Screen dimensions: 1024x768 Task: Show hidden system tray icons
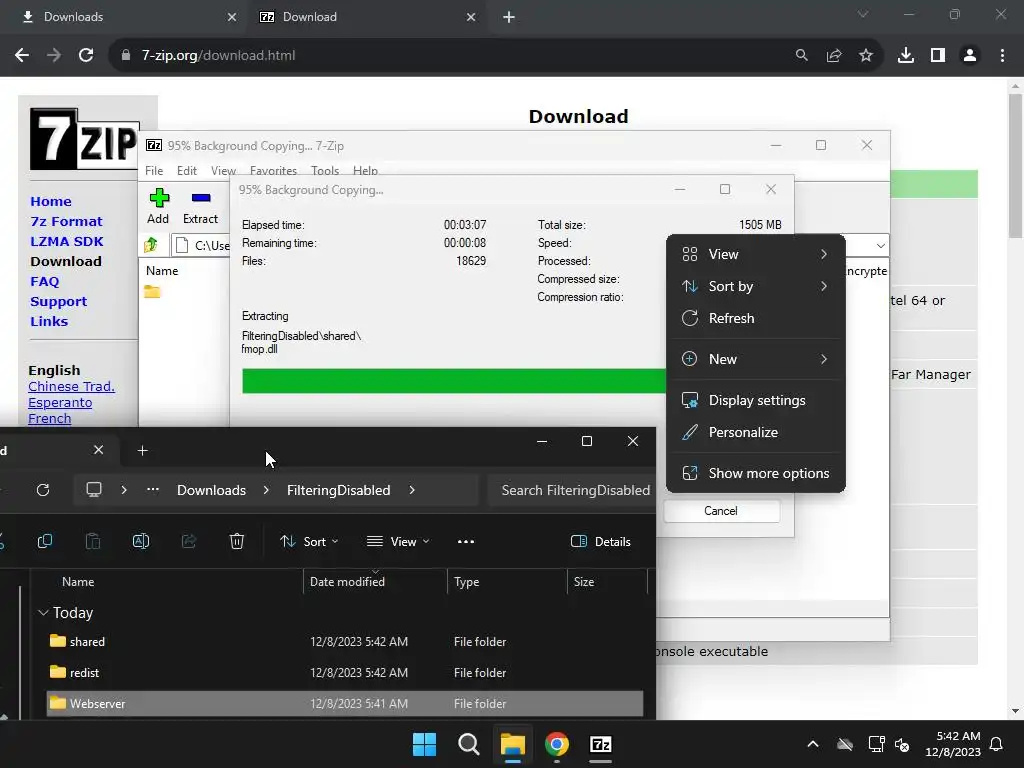tap(813, 744)
